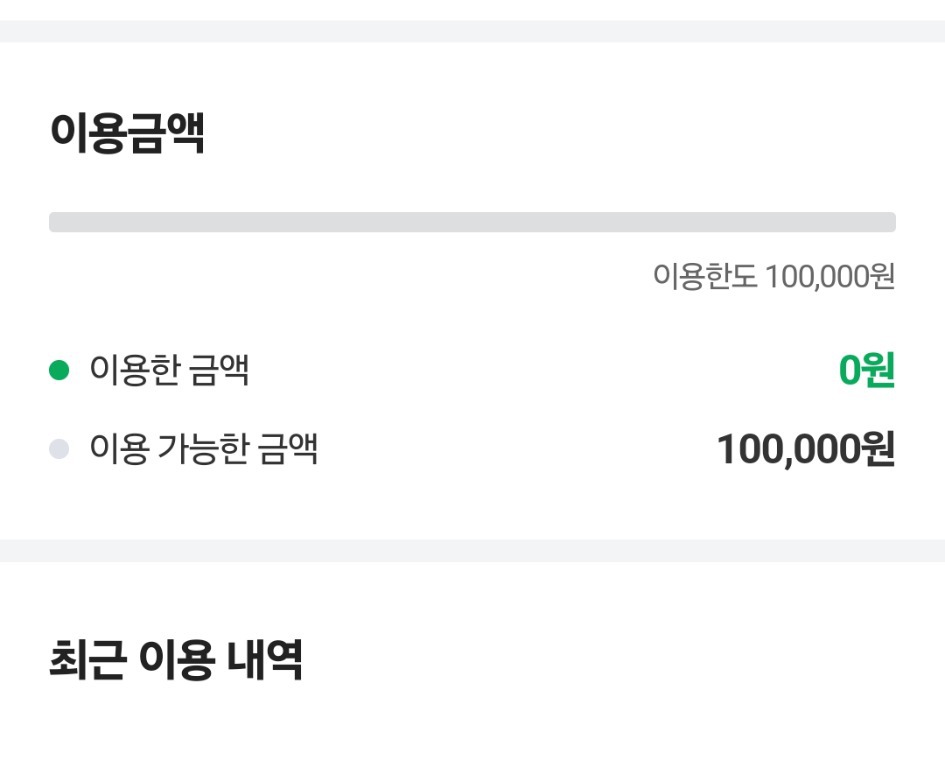945x758 pixels.
Task: Enable the used amount highlight dot
Action: (x=58, y=369)
